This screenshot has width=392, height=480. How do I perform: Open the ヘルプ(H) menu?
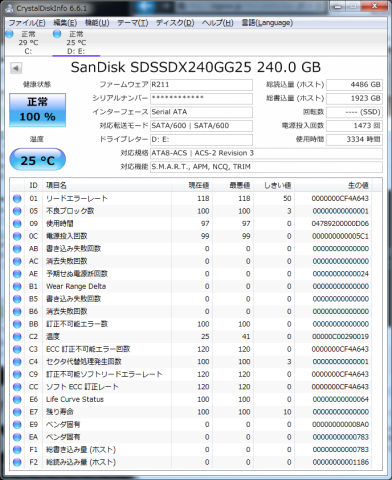(218, 23)
